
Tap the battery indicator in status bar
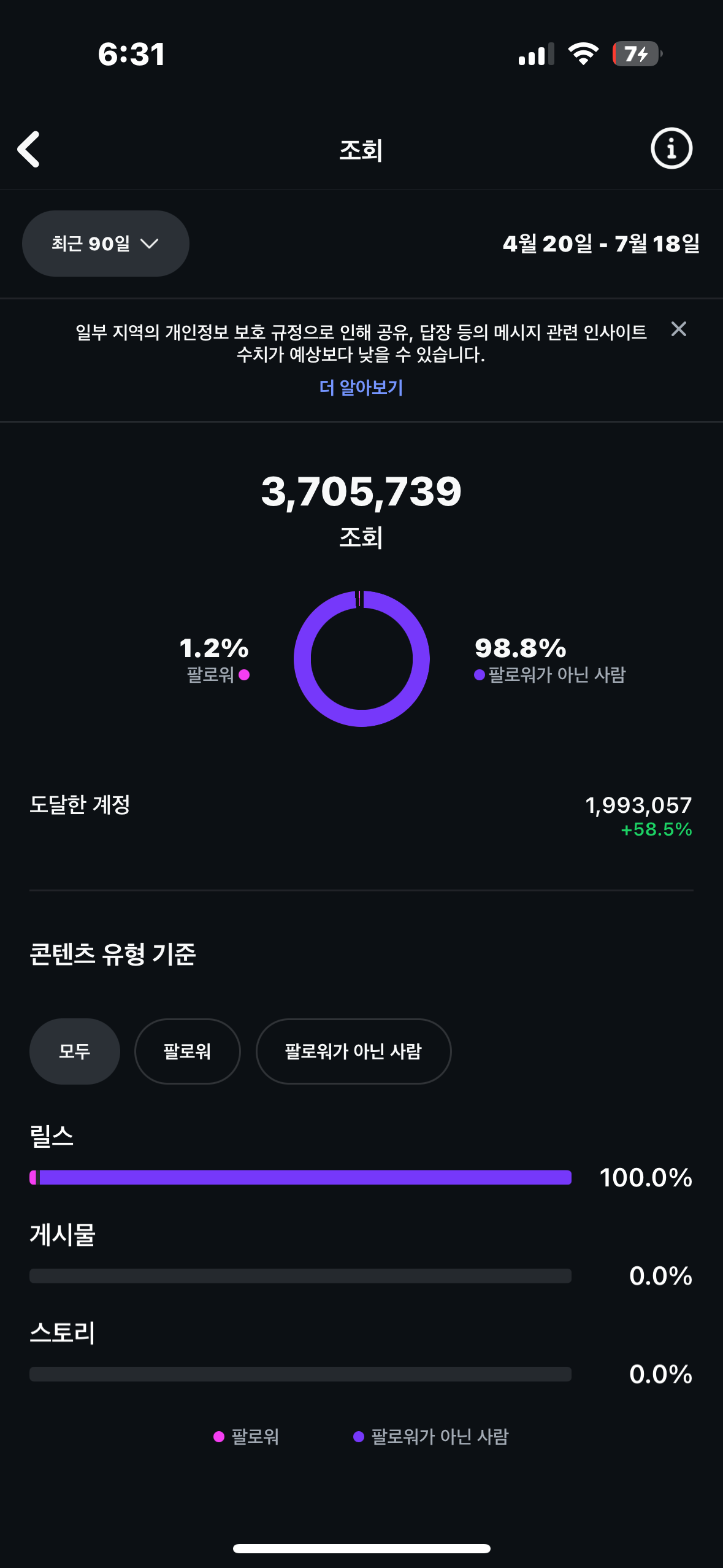[x=637, y=54]
